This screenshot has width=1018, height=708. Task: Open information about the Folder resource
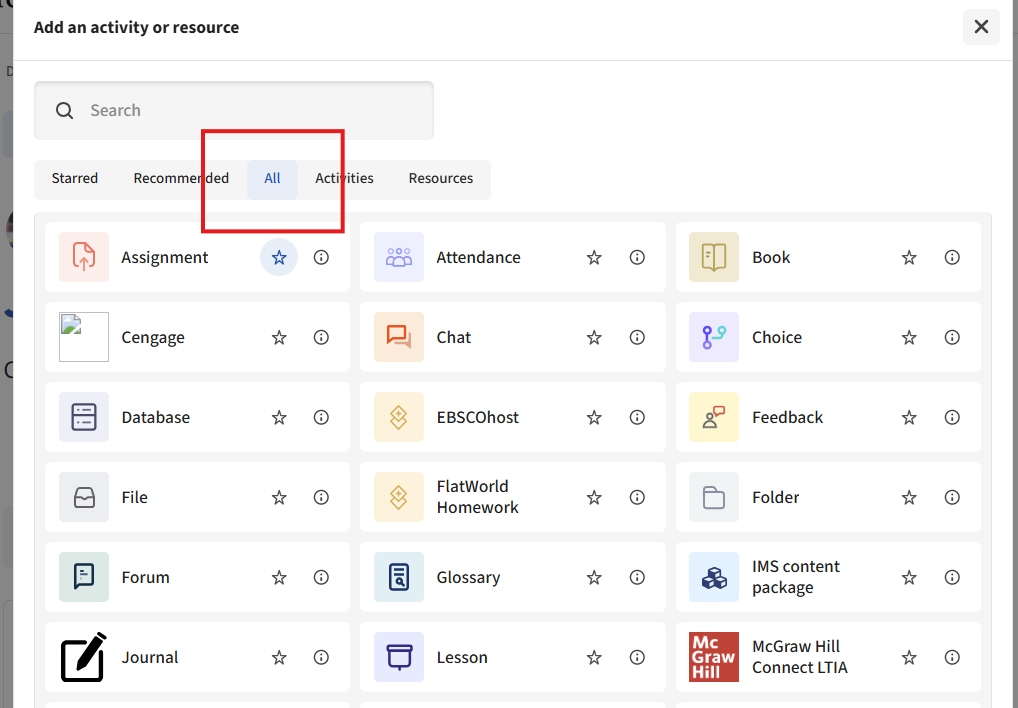pos(952,497)
